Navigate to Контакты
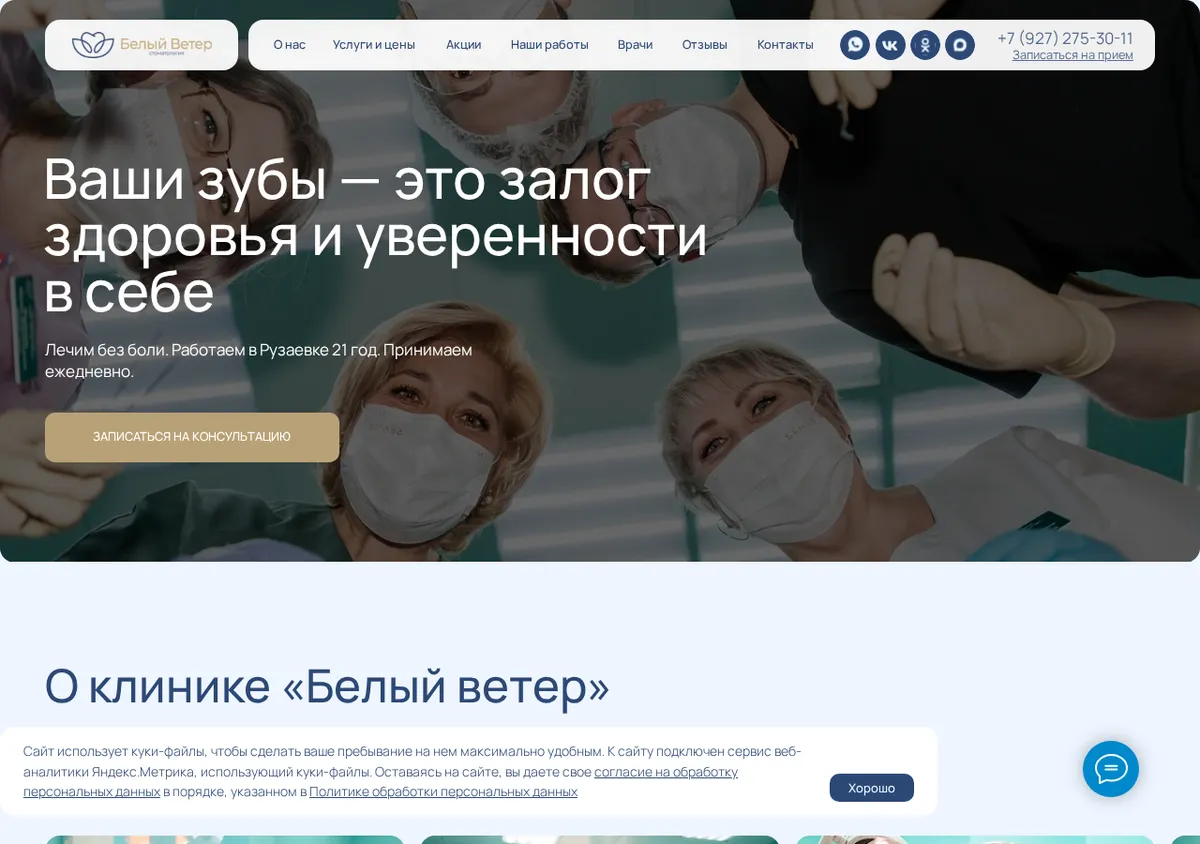1200x844 pixels. click(785, 45)
